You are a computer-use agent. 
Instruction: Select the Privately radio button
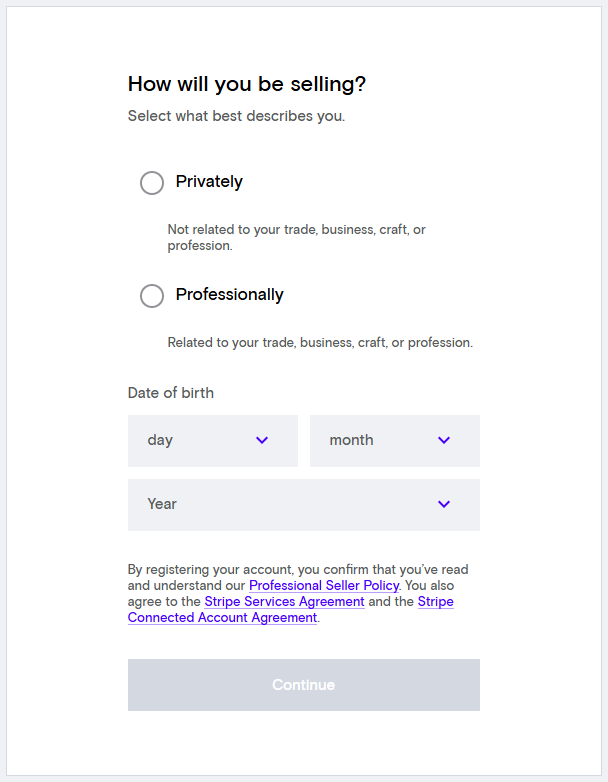[x=152, y=182]
